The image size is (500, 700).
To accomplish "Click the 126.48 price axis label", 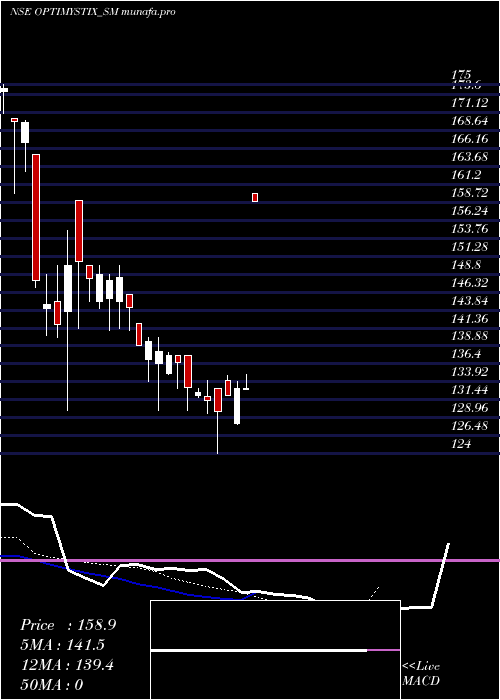I will pyautogui.click(x=470, y=426).
